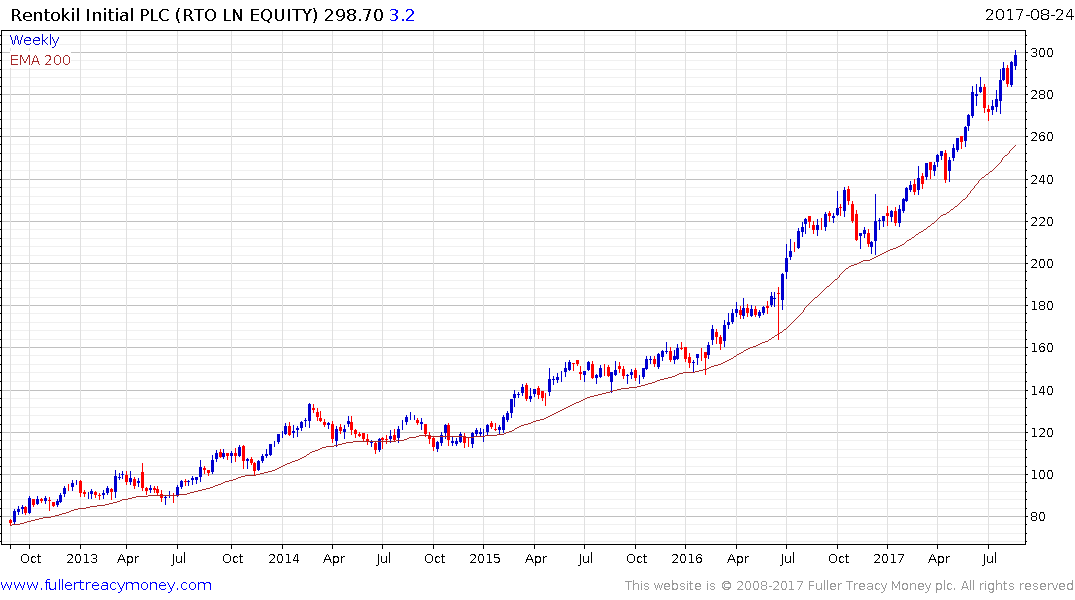Click the 160 price axis label
This screenshot has height=600, width=1075.
tap(1041, 348)
